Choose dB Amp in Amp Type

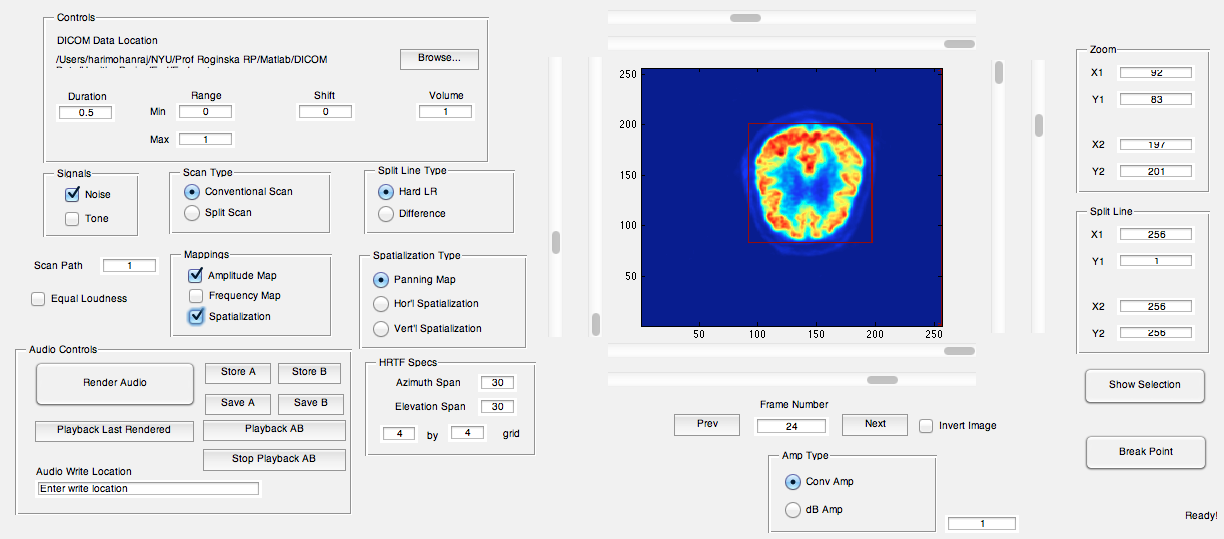click(793, 510)
